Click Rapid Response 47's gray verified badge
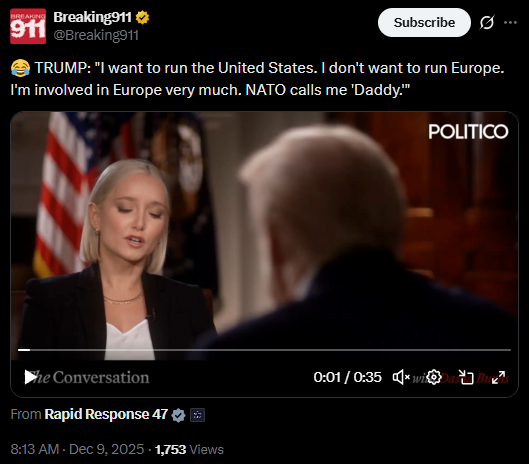This screenshot has height=464, width=529. pyautogui.click(x=178, y=415)
